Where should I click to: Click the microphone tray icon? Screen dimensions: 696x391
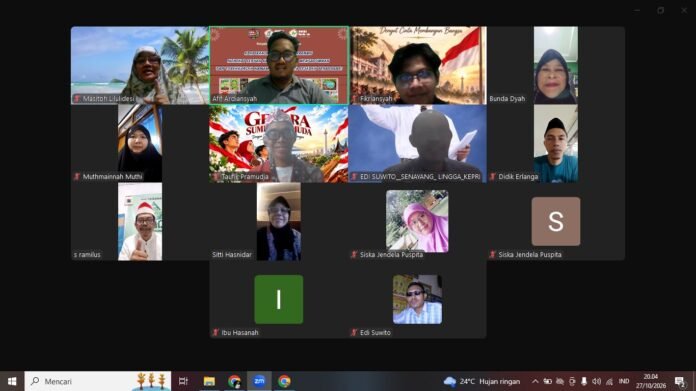click(x=584, y=381)
